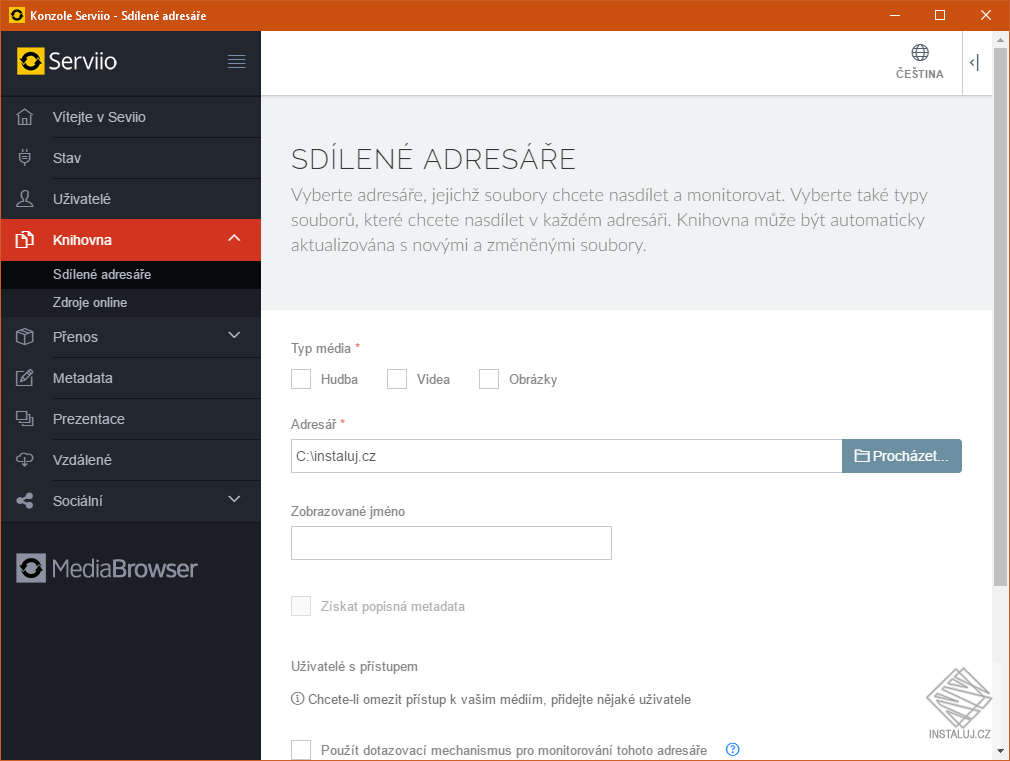
Task: Select the plug icon next to Stav
Action: [26, 158]
